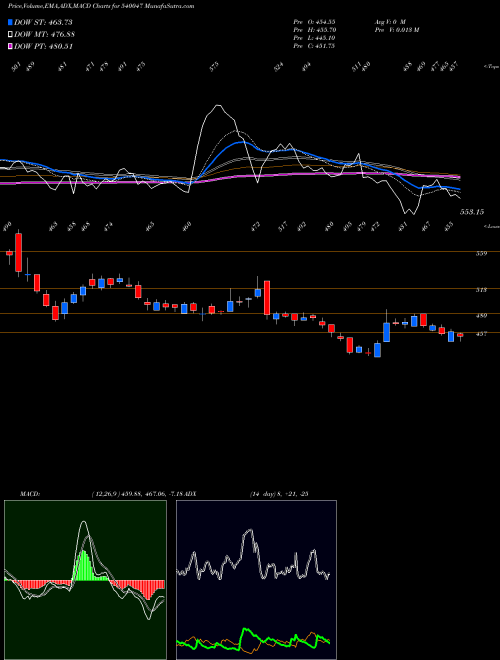Click the 'Avg V: 0 M' volume text
This screenshot has width=500, height=660.
click(389, 21)
